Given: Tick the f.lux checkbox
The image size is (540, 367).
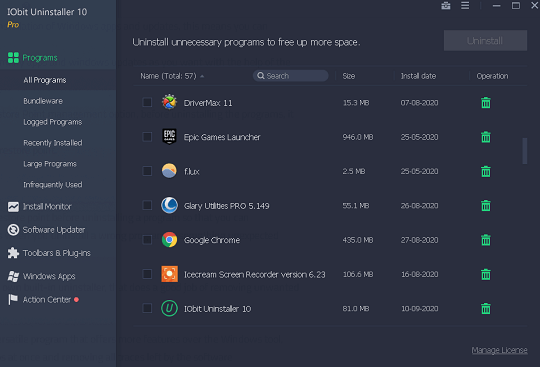Looking at the screenshot, I should coord(147,171).
